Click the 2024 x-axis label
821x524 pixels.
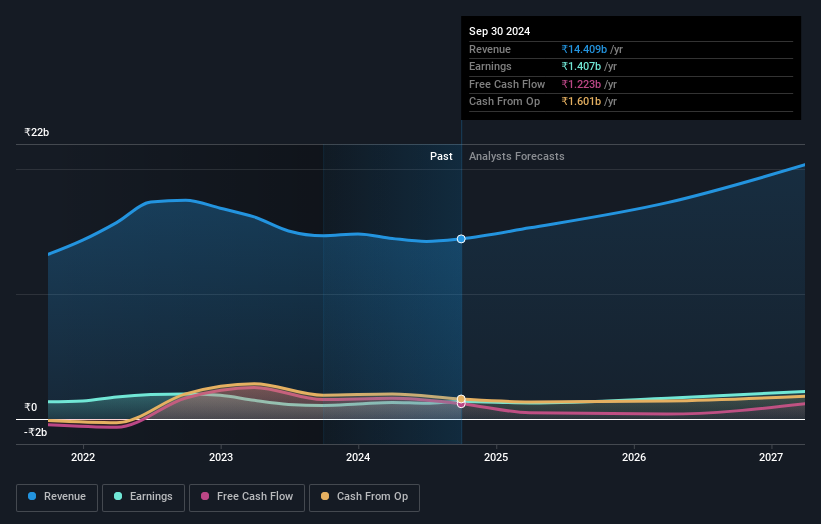pos(358,458)
